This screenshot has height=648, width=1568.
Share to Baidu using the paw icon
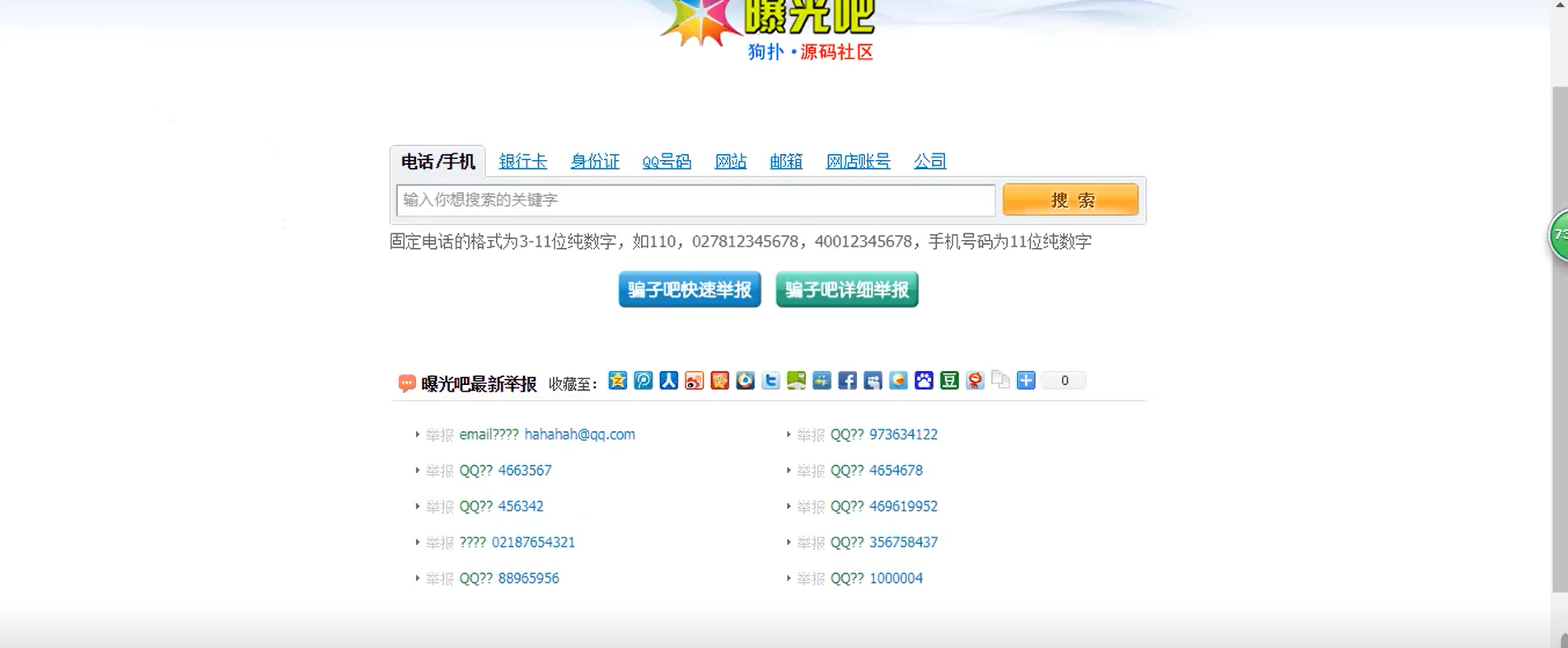(x=924, y=380)
